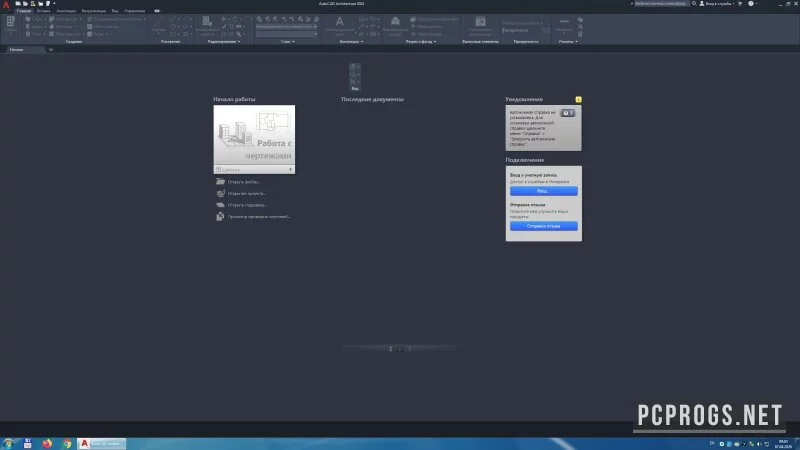Click the magnifier search icon in title bar

coord(694,4)
